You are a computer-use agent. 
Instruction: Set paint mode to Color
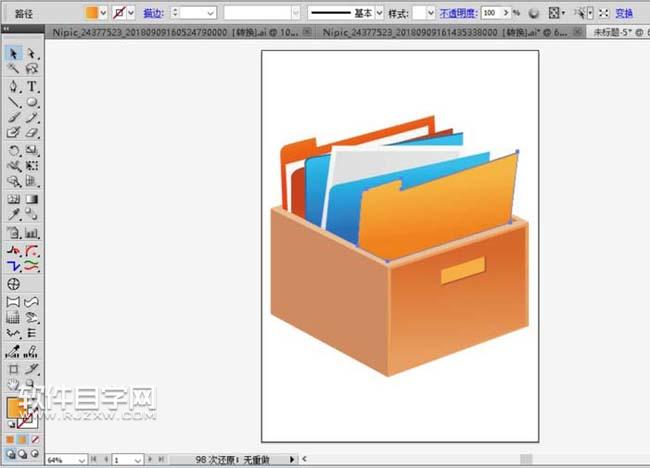point(10,439)
